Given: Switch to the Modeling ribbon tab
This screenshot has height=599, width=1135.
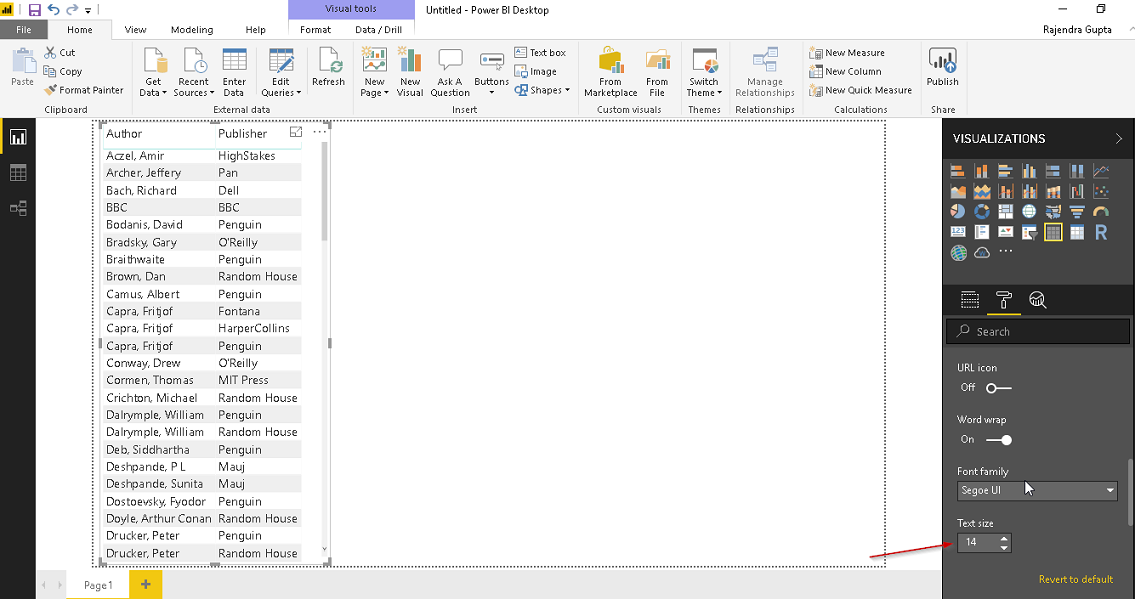Looking at the screenshot, I should [192, 30].
